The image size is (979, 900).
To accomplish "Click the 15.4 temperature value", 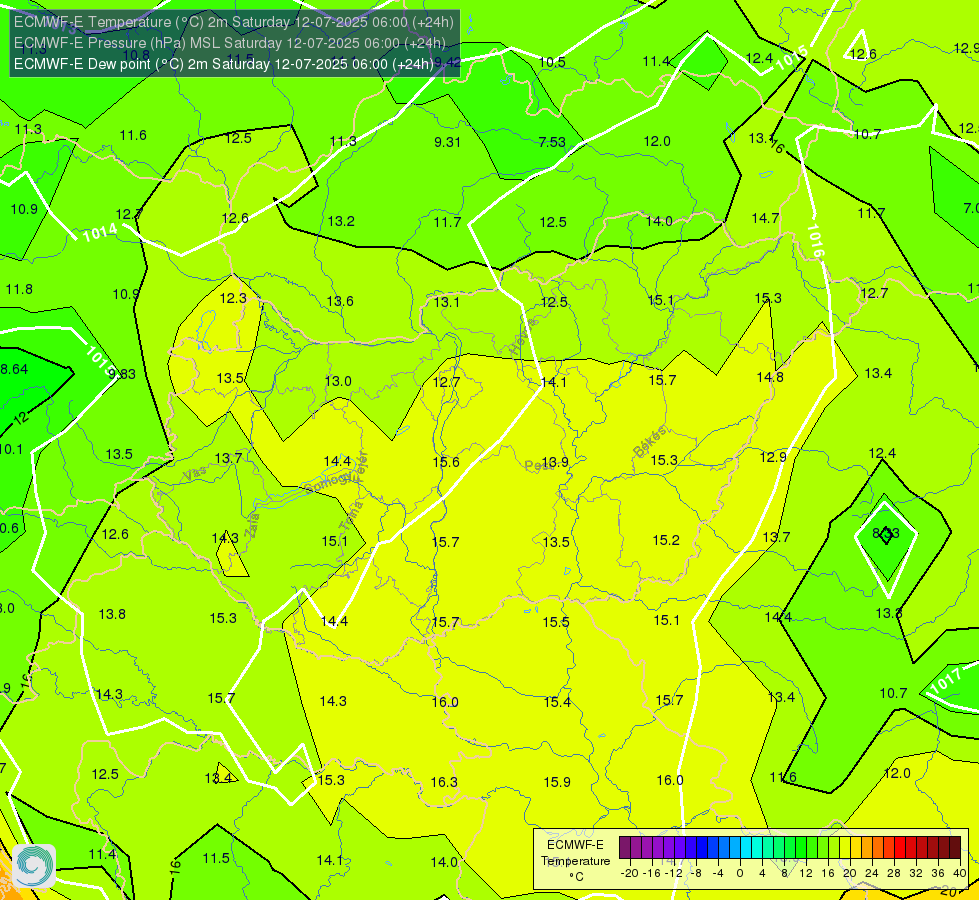I will [557, 702].
